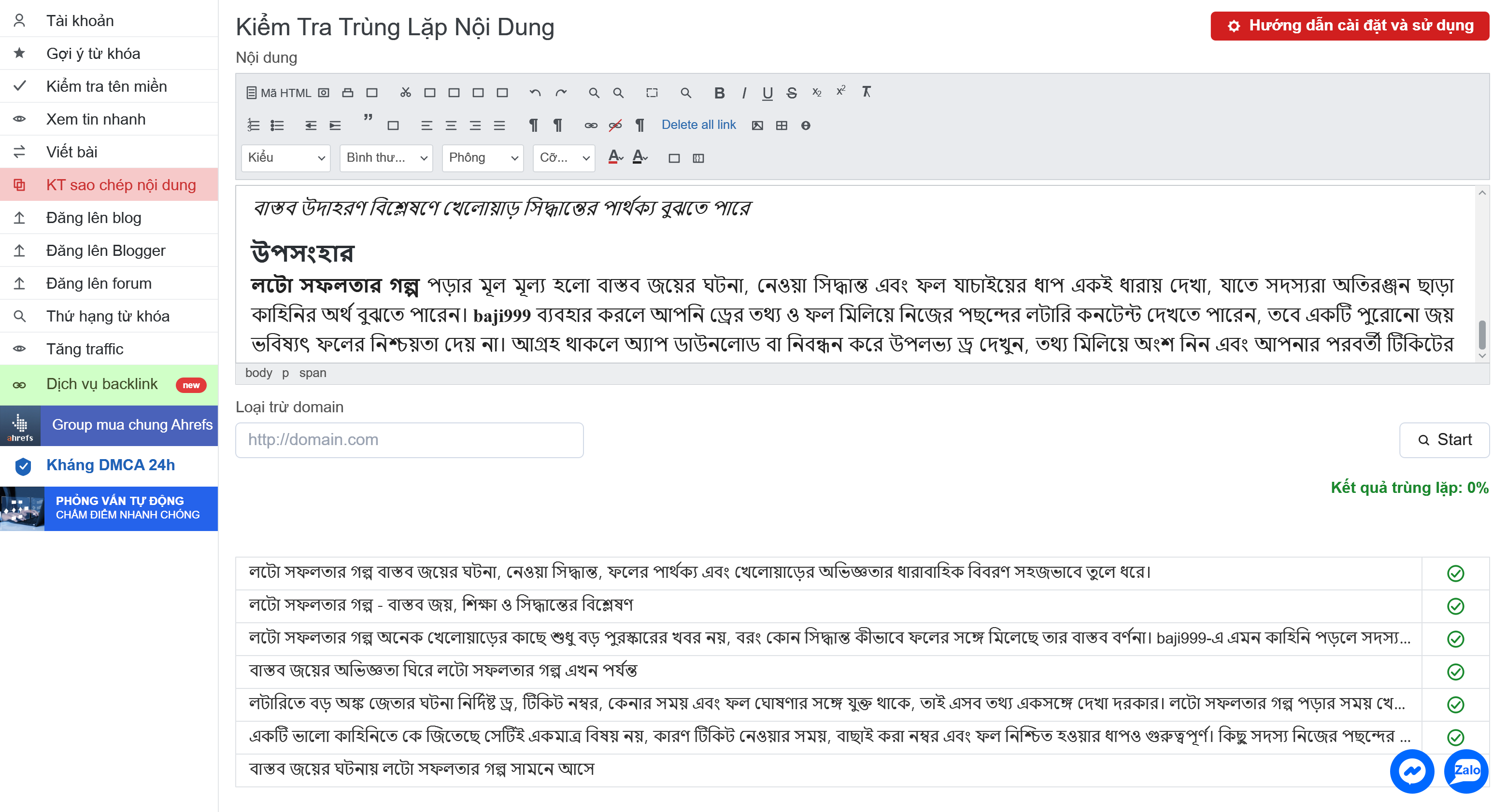Toggle numbered list
Viewport: 1507px width, 812px height.
click(253, 125)
